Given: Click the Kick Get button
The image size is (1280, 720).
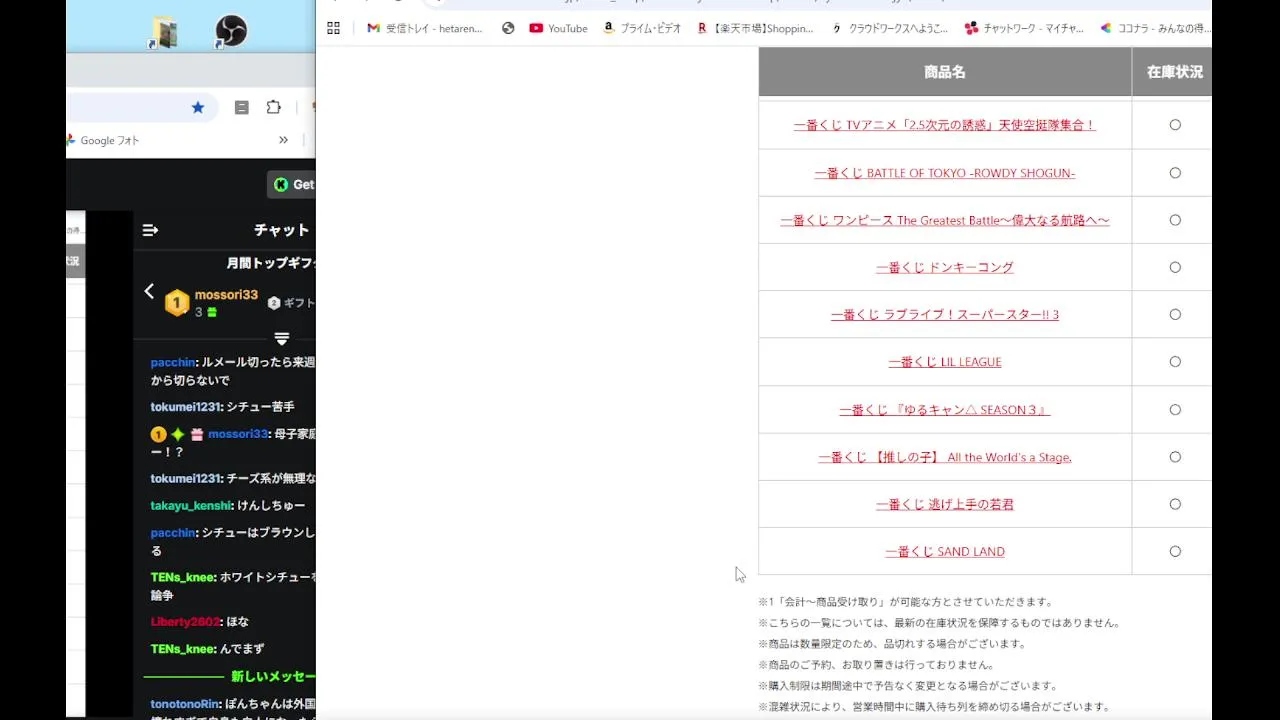Looking at the screenshot, I should (x=292, y=184).
